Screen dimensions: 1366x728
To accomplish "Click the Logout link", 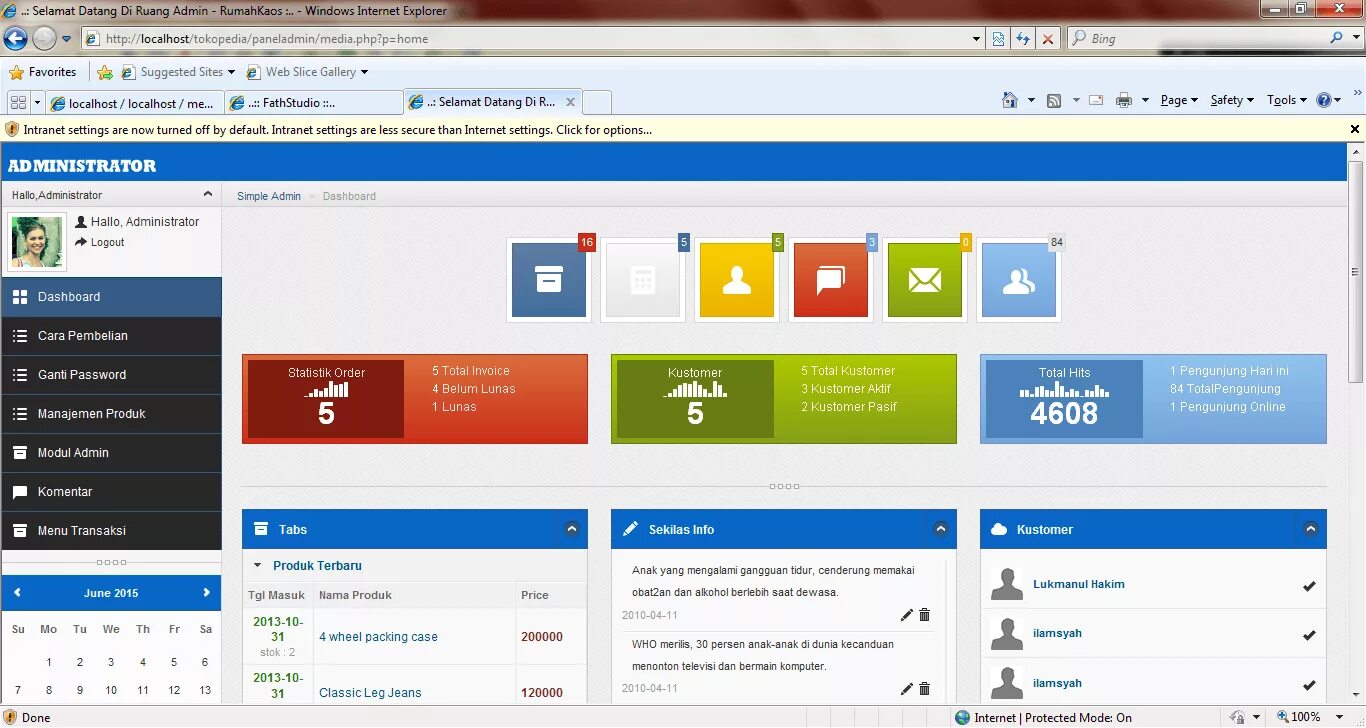I will [107, 242].
